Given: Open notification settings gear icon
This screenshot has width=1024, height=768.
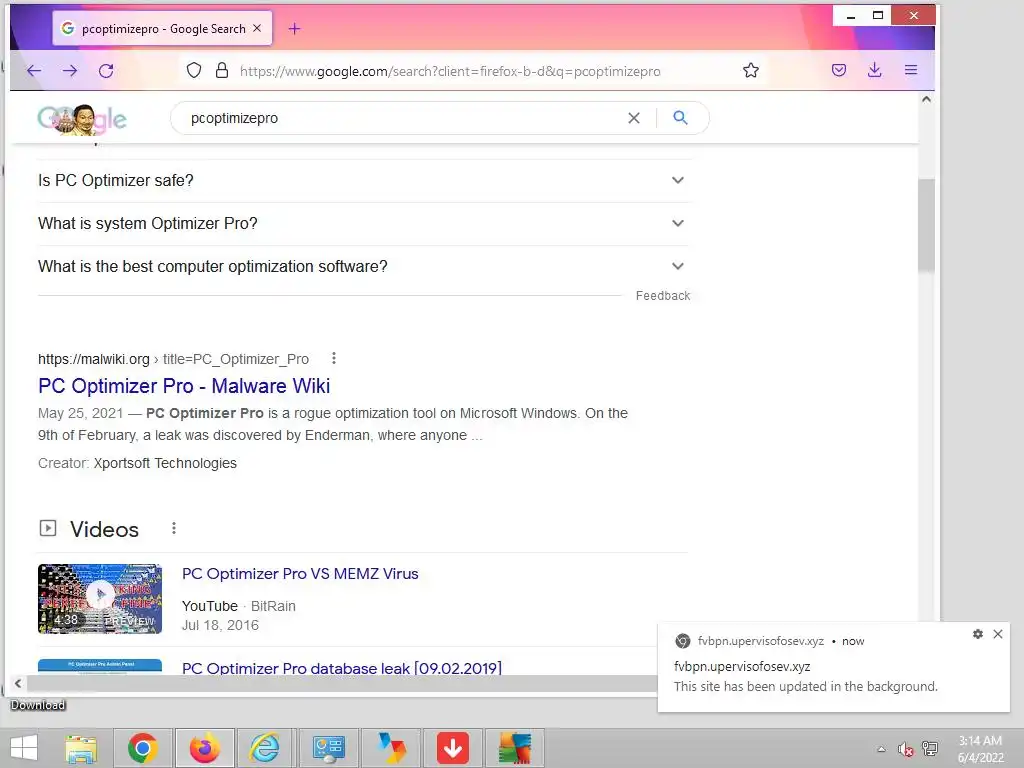Looking at the screenshot, I should click(978, 634).
